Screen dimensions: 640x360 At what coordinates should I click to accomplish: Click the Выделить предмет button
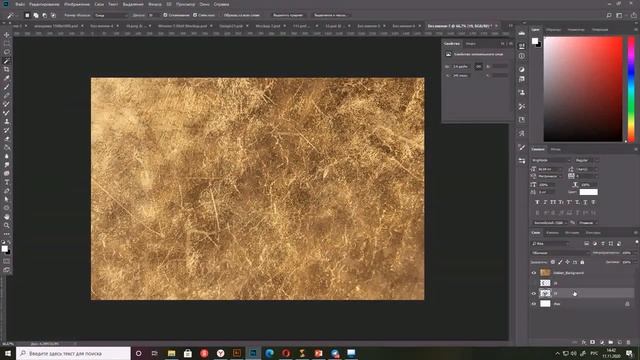(288, 15)
